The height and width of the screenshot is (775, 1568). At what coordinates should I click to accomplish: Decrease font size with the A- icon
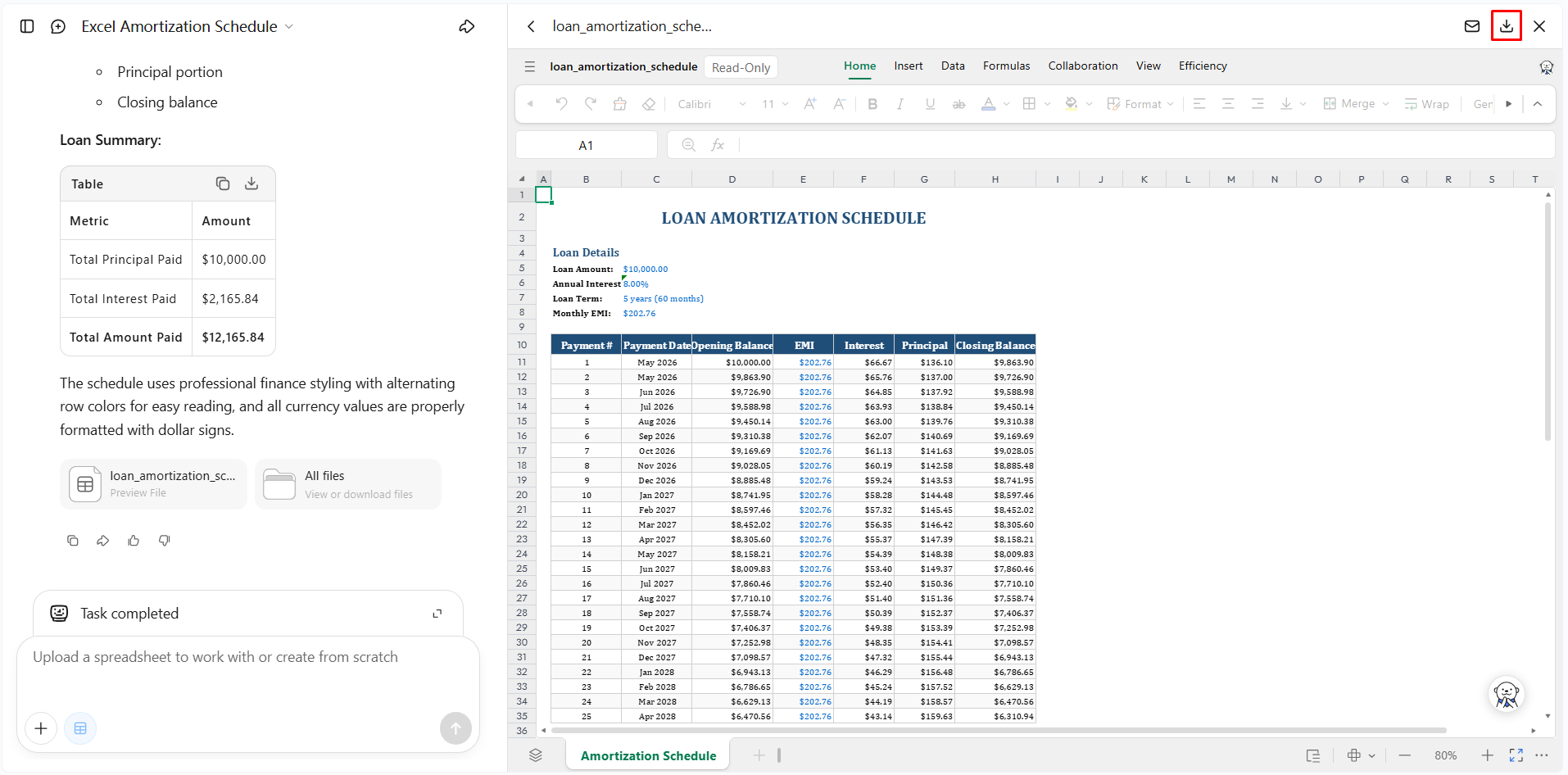tap(840, 103)
